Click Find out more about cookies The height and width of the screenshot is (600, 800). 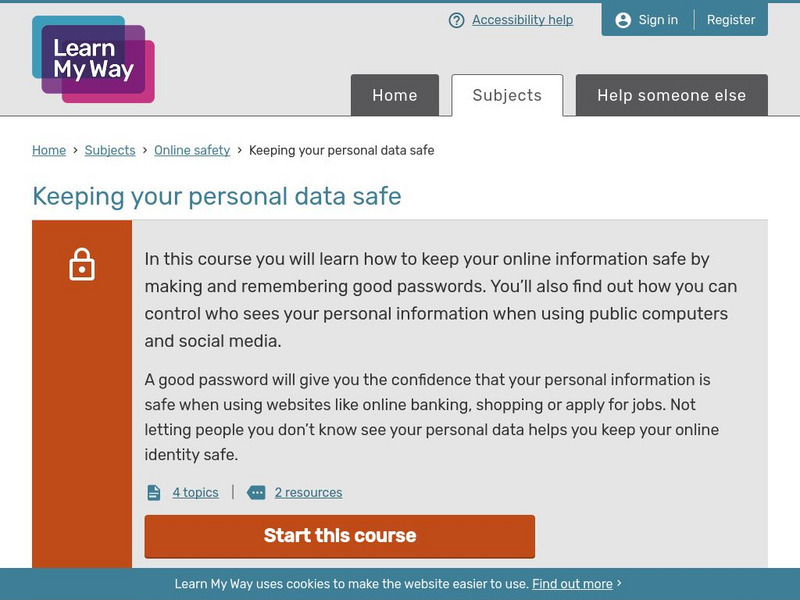click(x=572, y=584)
